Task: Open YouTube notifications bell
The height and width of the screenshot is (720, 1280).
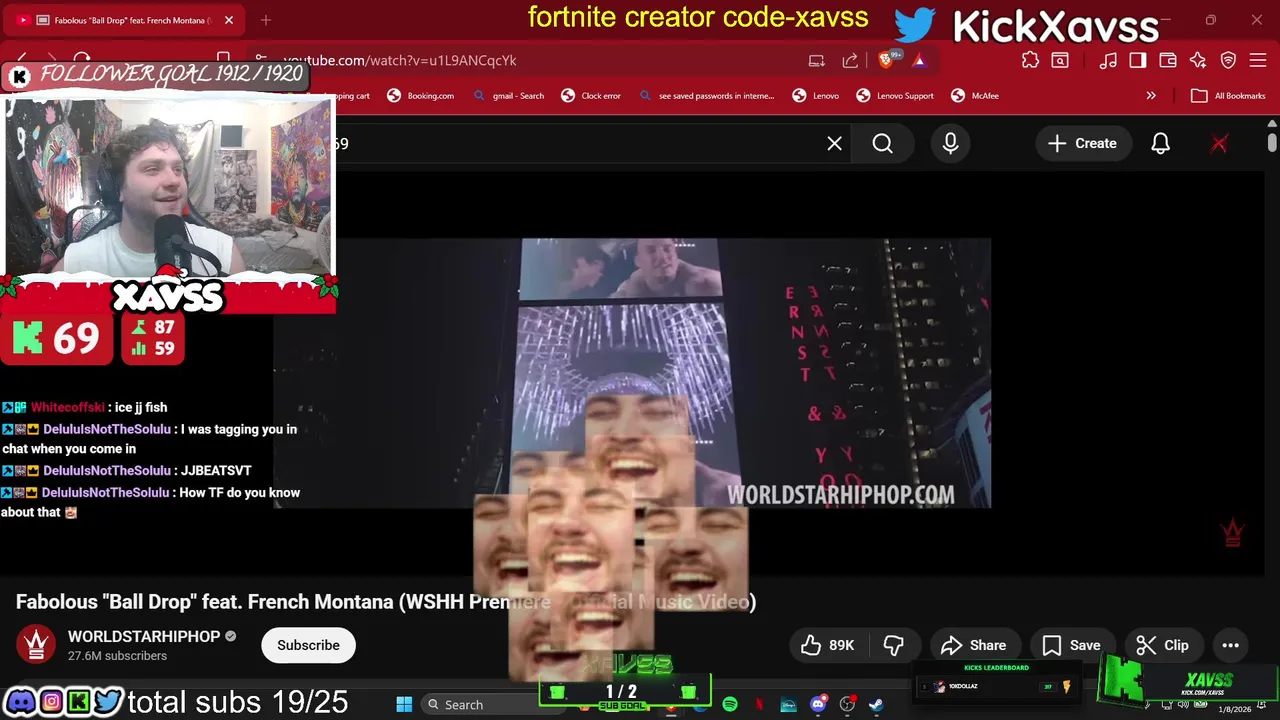Action: [1160, 144]
